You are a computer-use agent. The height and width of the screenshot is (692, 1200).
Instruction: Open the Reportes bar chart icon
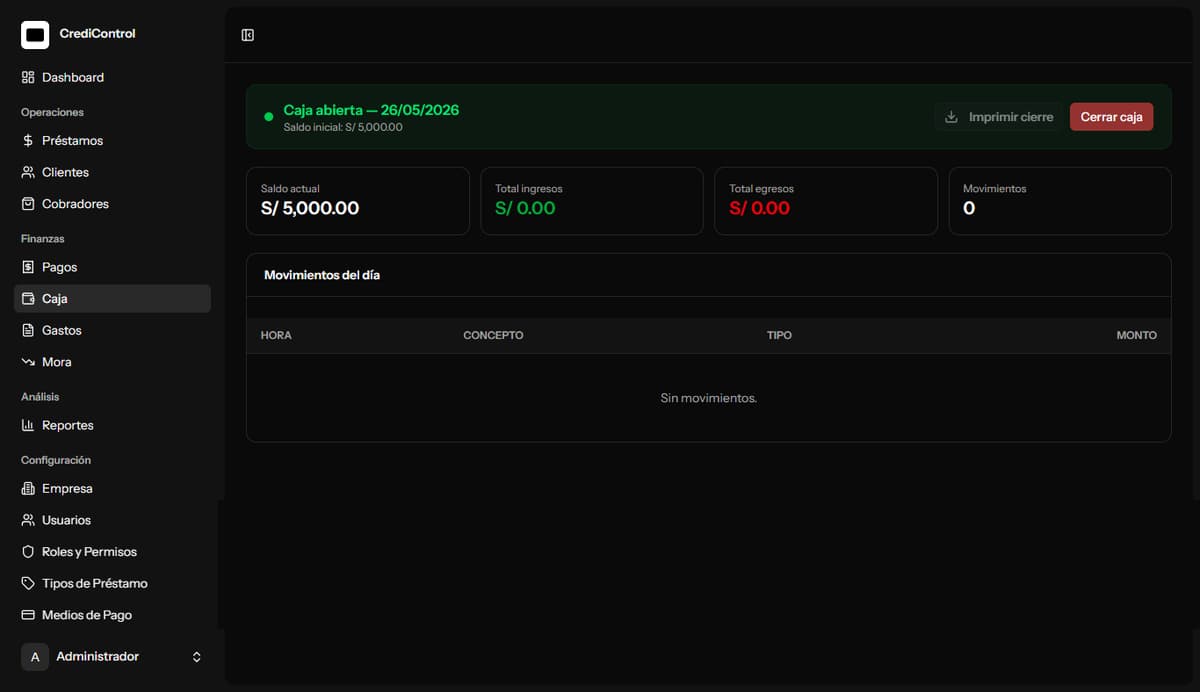coord(28,425)
